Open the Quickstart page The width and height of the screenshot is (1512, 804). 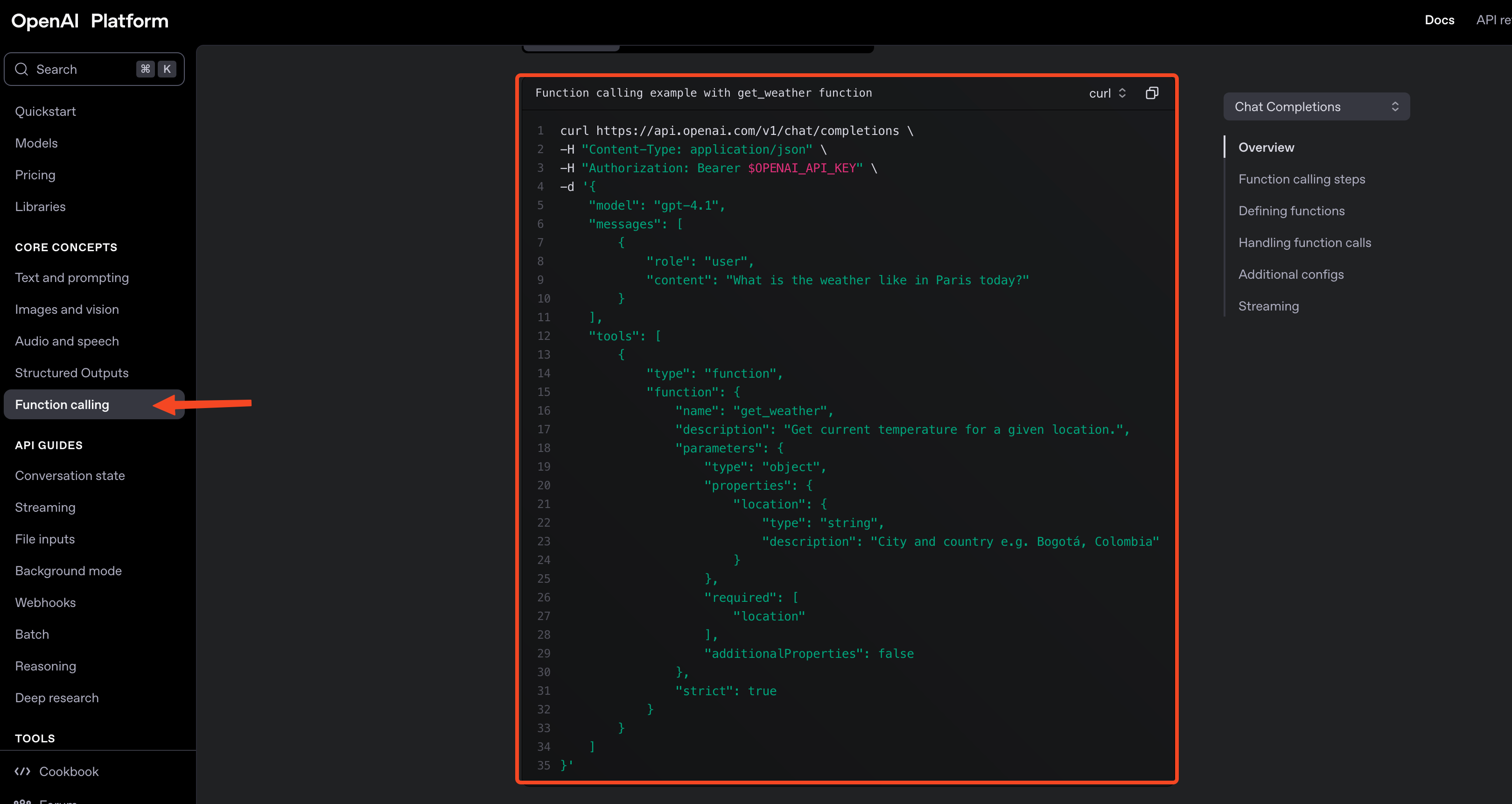pyautogui.click(x=45, y=112)
